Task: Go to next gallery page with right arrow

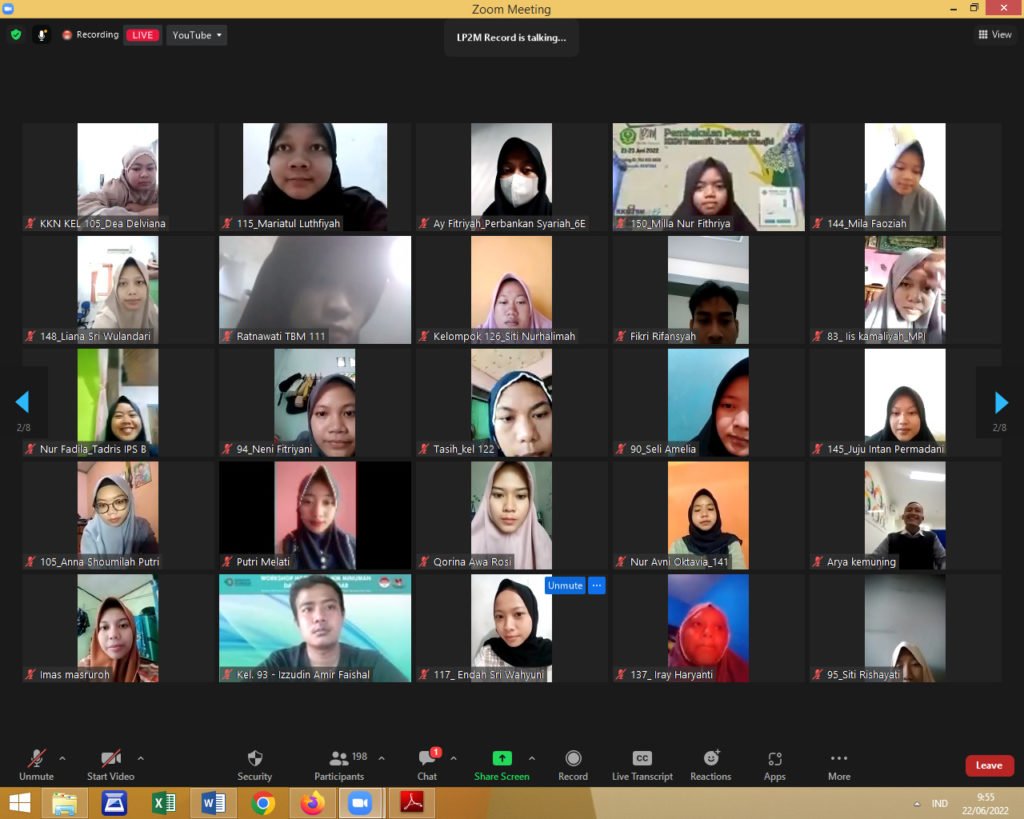Action: [x=1001, y=402]
